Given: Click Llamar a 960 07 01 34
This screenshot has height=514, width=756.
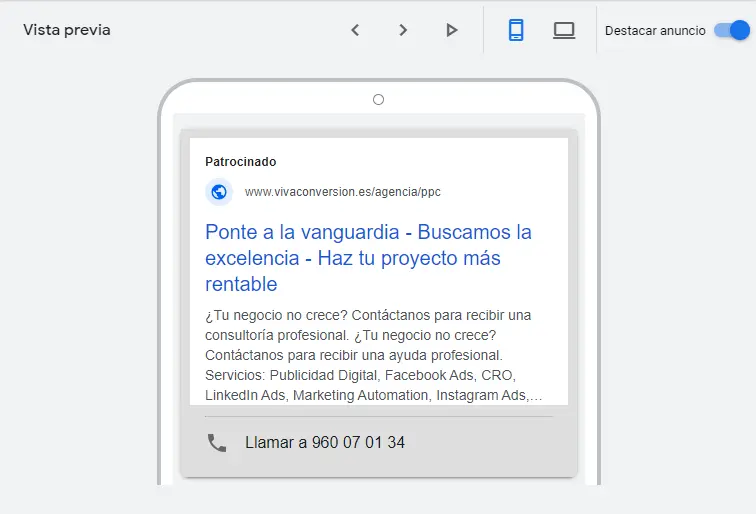Looking at the screenshot, I should [x=325, y=443].
